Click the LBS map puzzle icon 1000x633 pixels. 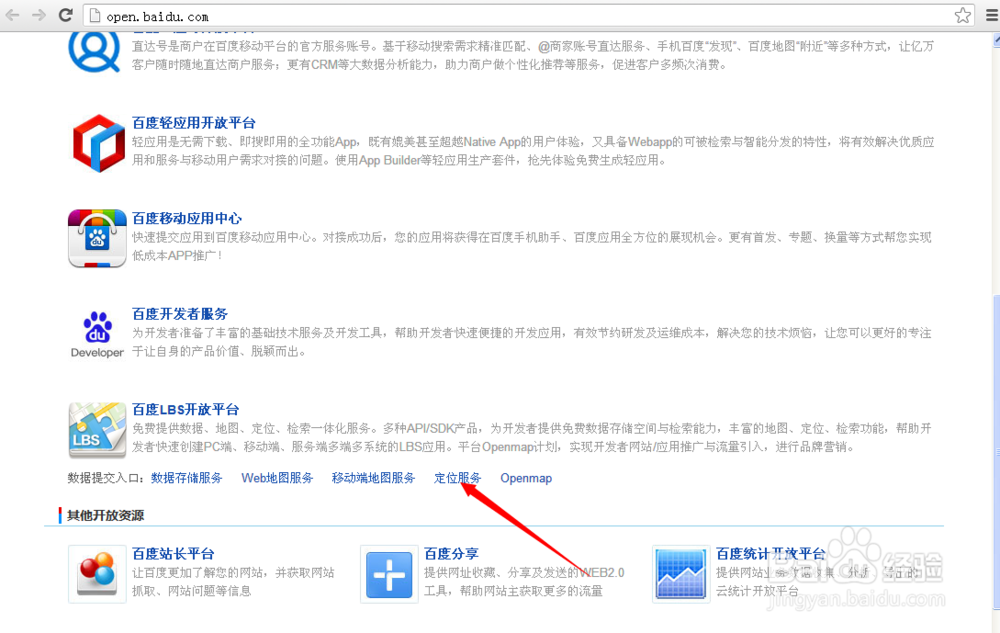(97, 430)
